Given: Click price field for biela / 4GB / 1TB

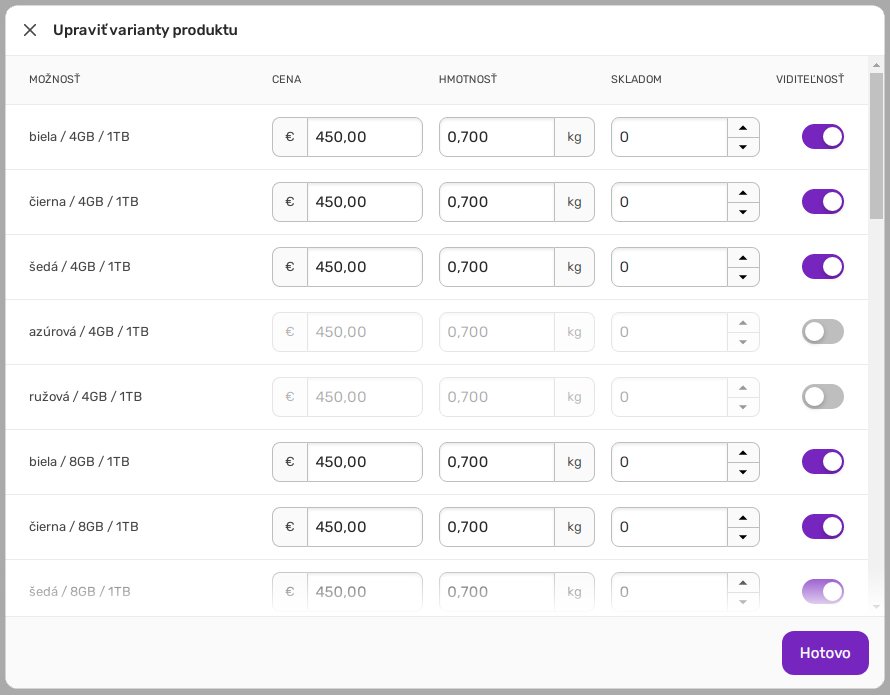Looking at the screenshot, I should coord(363,137).
